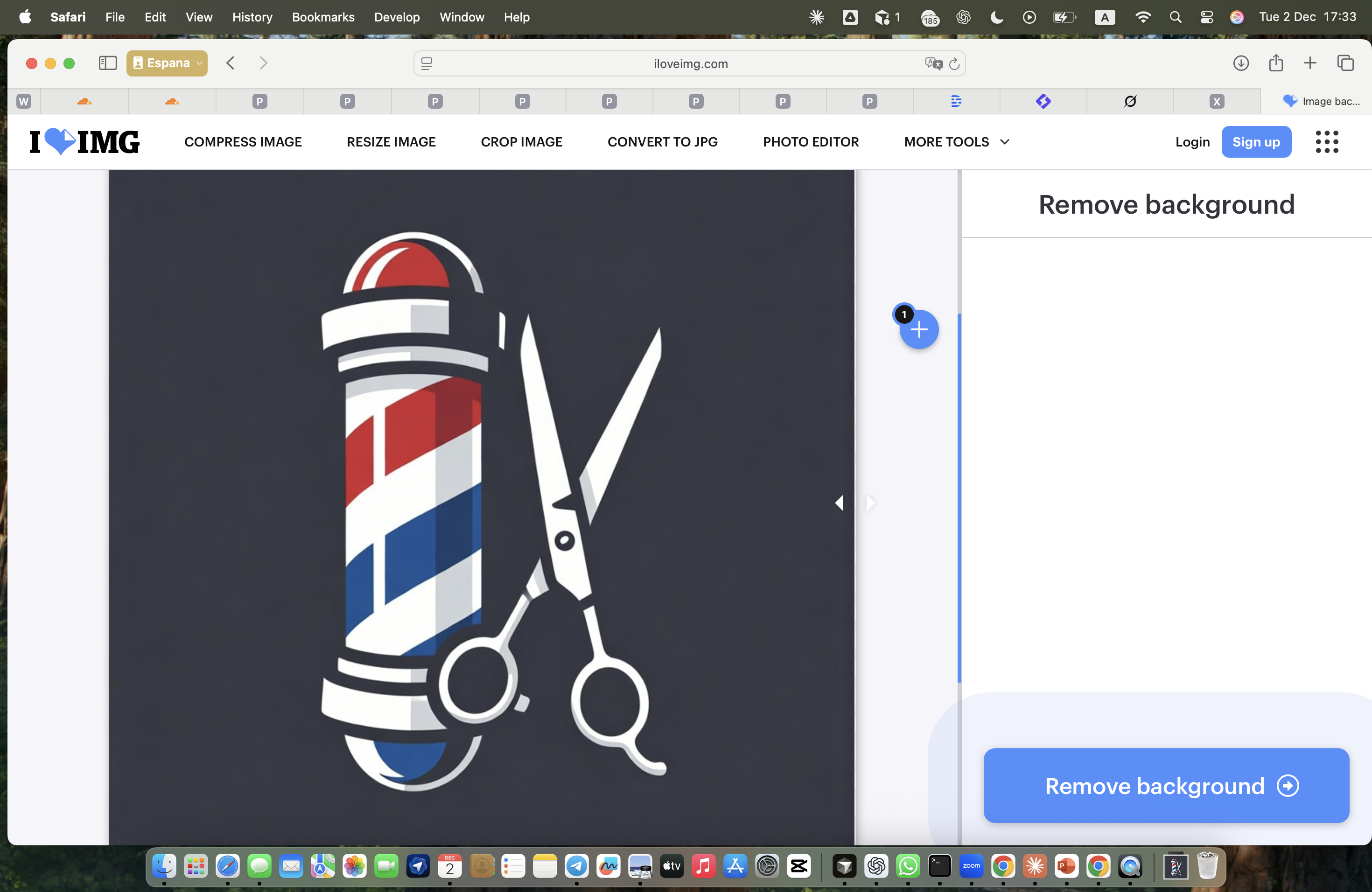Open ChatGPT from the Dock
The image size is (1372, 892).
pyautogui.click(x=876, y=867)
